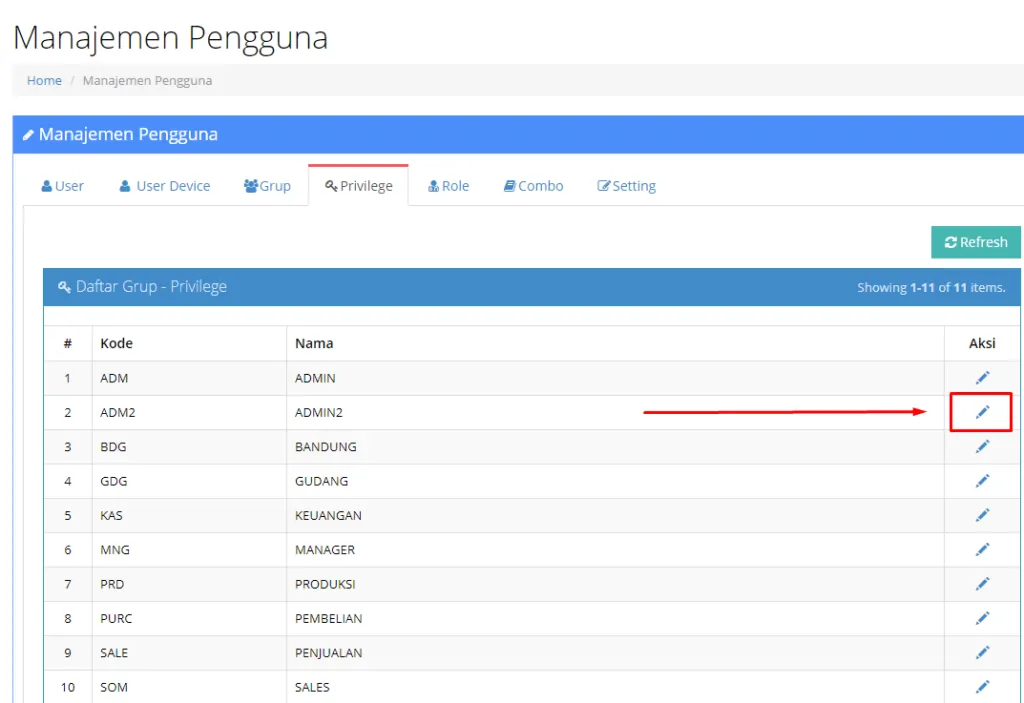
Task: Go to the Role tab
Action: 449,186
